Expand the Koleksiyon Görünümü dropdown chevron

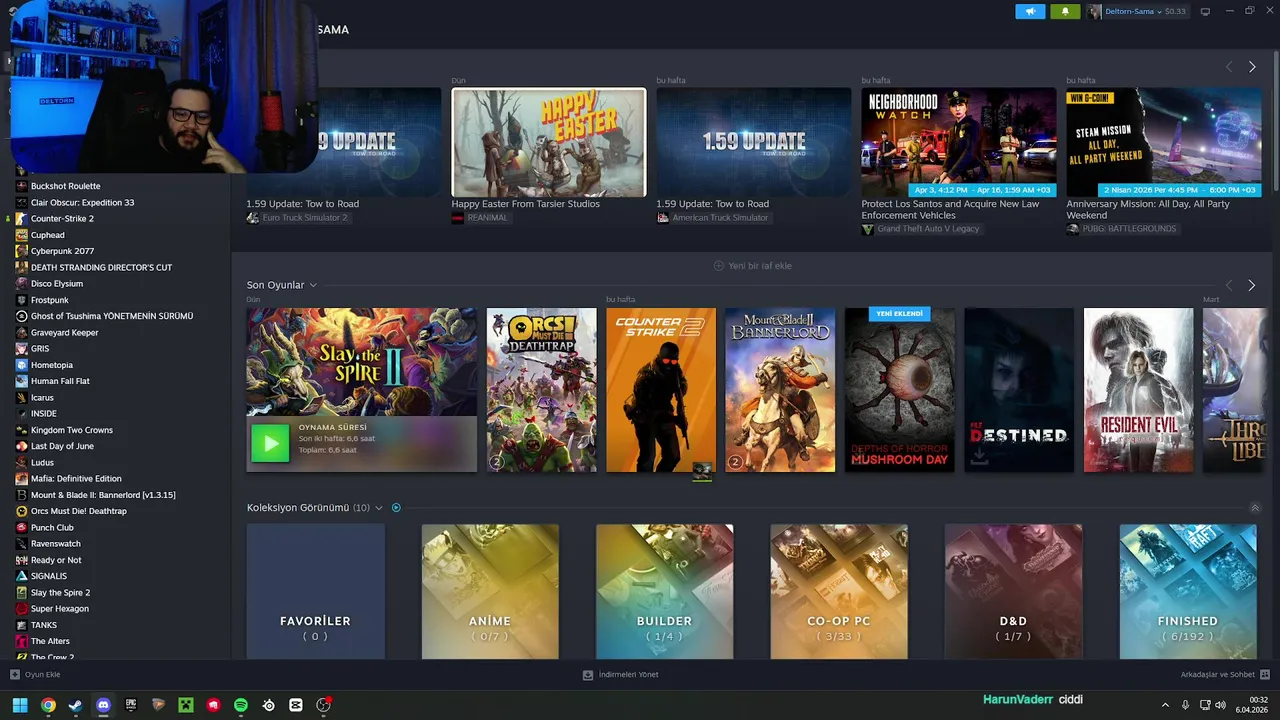click(x=379, y=508)
